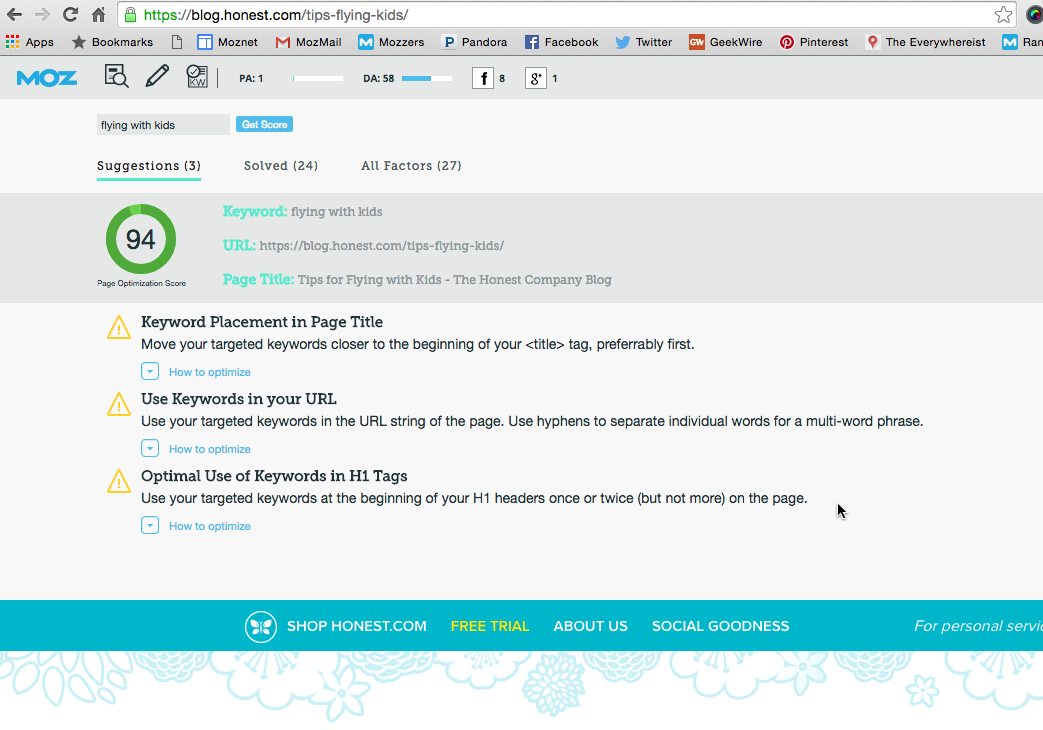Image resolution: width=1043 pixels, height=730 pixels.
Task: Open the All Factors (27) tab
Action: point(411,166)
